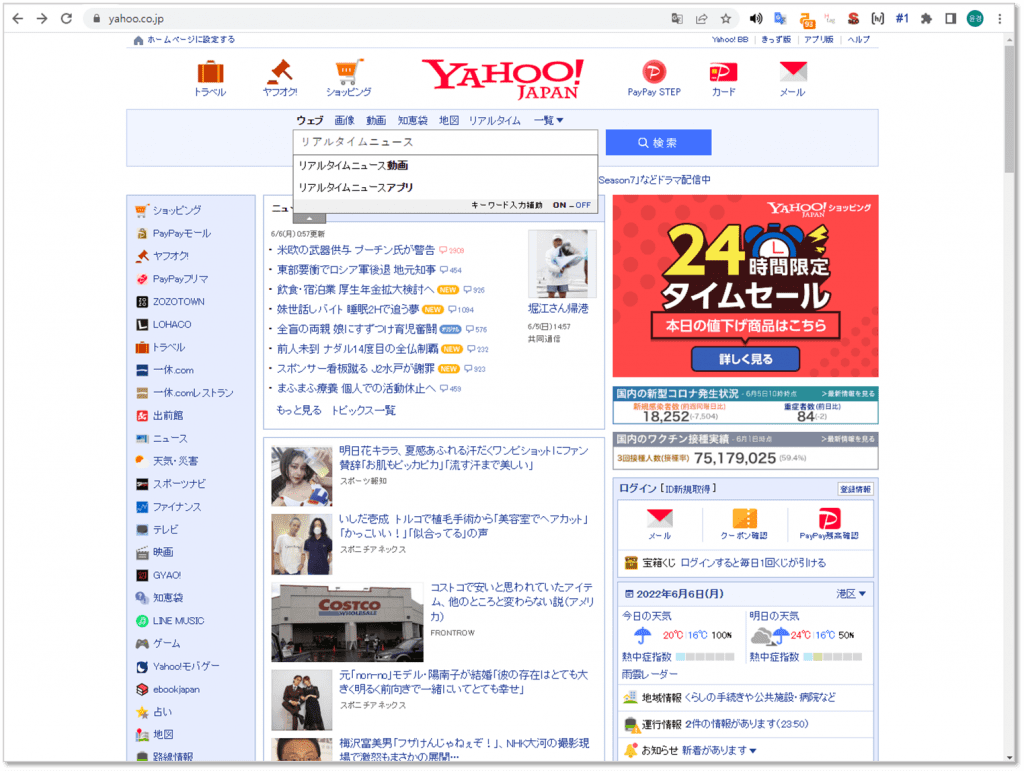This screenshot has width=1024, height=771.
Task: Open ホームページに設定する link
Action: pos(191,39)
